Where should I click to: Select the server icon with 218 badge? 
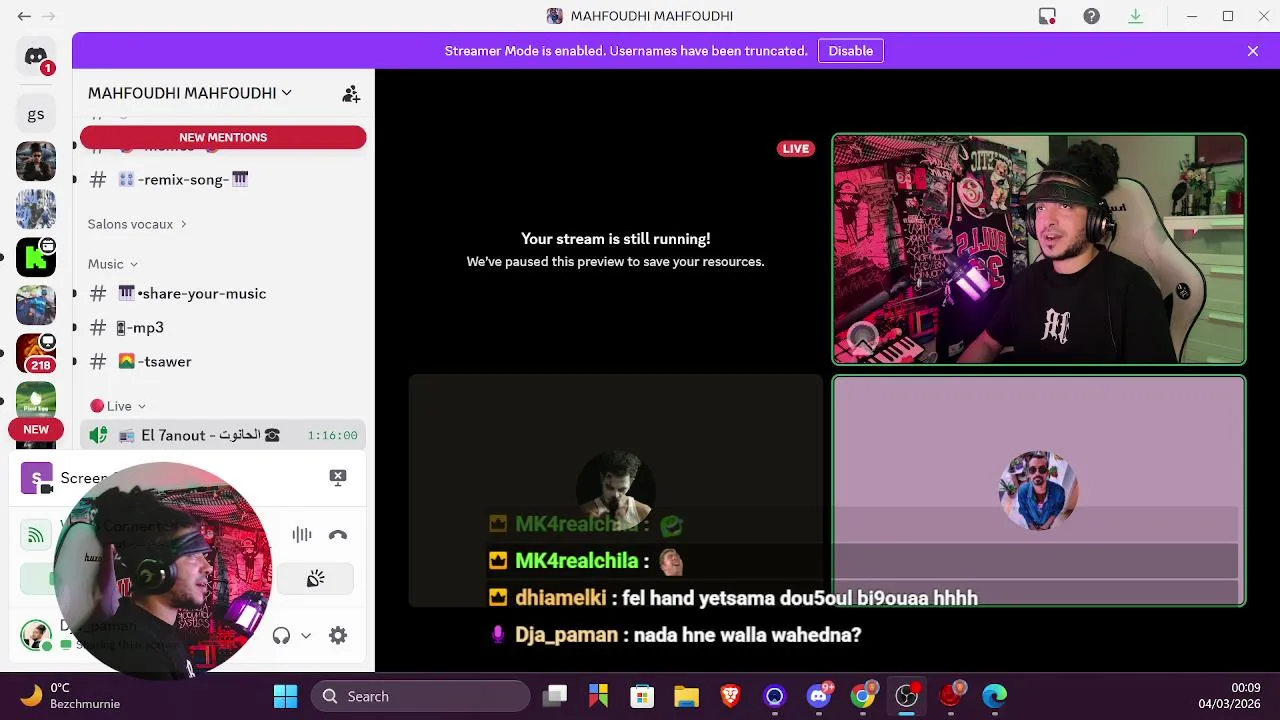coord(36,353)
